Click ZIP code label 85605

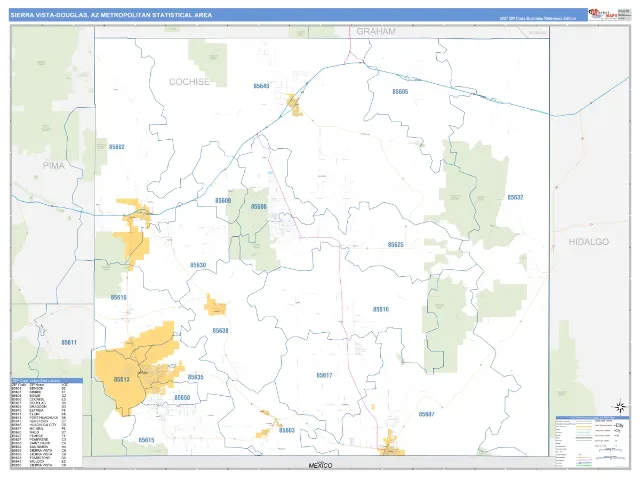(x=400, y=92)
